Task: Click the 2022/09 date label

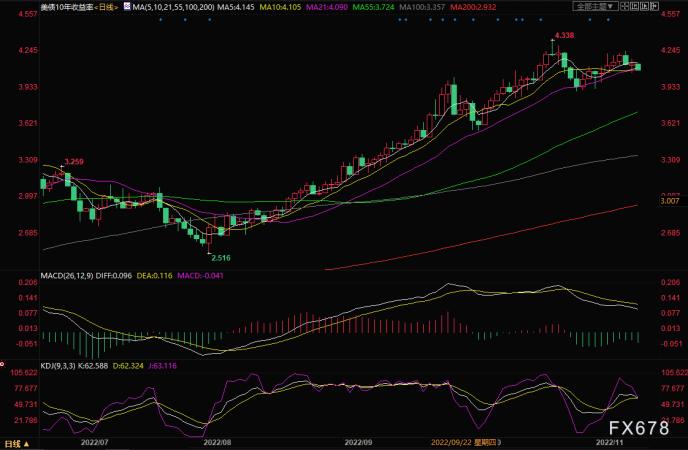Action: click(x=358, y=442)
